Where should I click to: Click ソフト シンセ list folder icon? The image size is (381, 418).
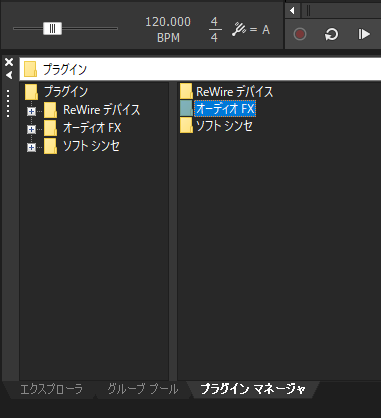(186, 125)
